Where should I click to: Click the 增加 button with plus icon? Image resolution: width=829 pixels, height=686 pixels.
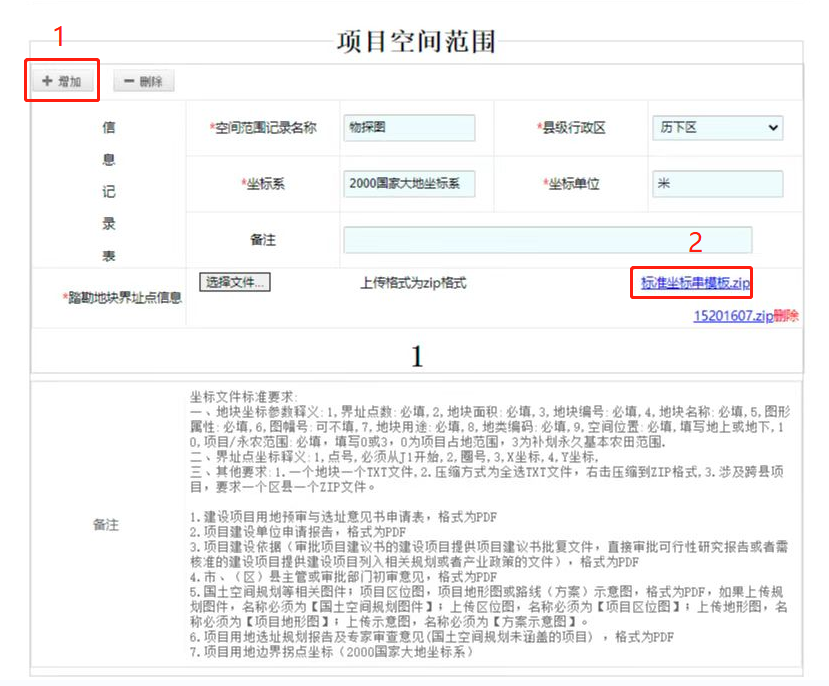(x=62, y=81)
